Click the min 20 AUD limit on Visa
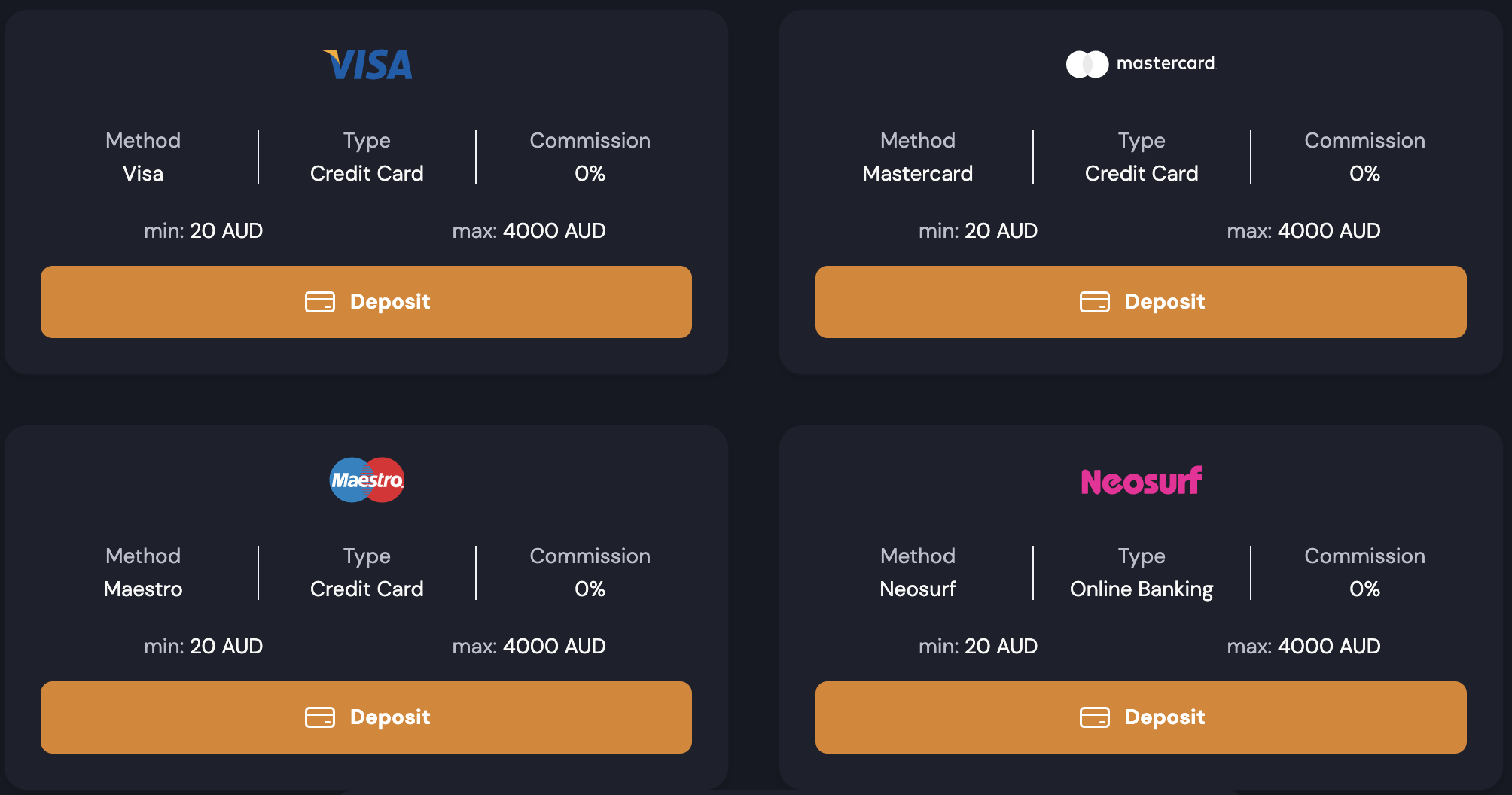Viewport: 1512px width, 795px height. tap(204, 231)
